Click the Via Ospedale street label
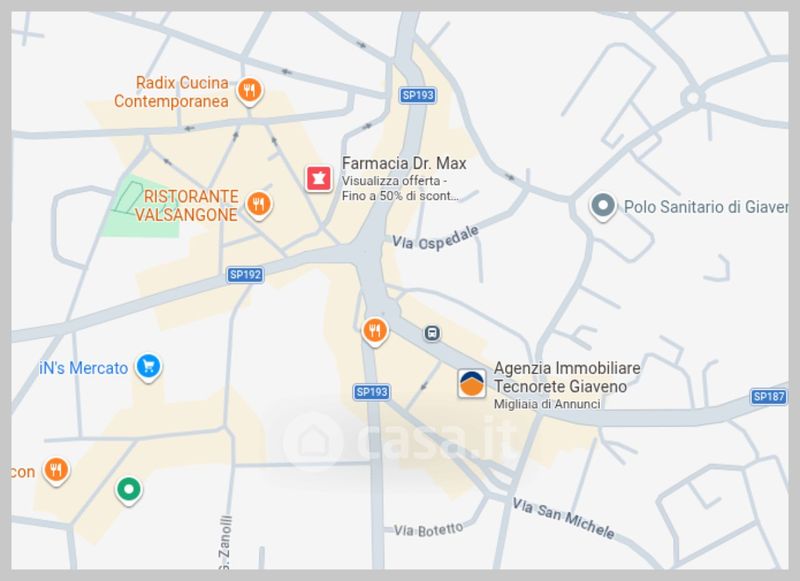 pyautogui.click(x=435, y=239)
